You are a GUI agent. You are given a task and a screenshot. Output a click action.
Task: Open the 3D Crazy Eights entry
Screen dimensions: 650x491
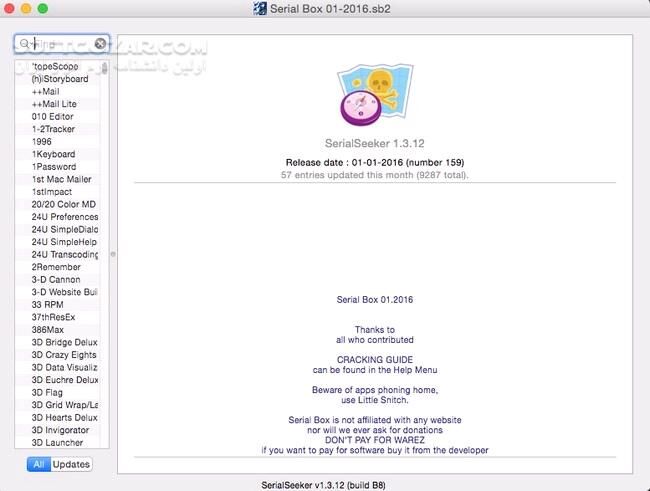tap(63, 355)
